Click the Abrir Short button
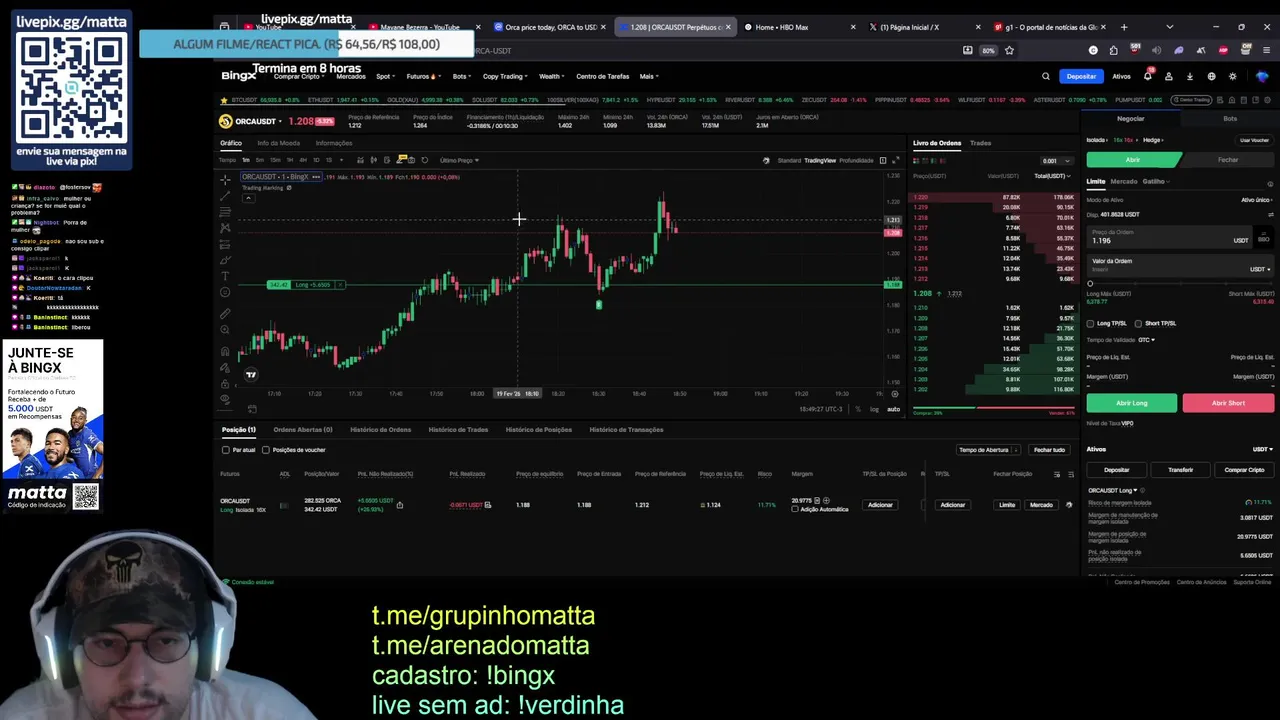This screenshot has height=720, width=1280. coord(1228,403)
